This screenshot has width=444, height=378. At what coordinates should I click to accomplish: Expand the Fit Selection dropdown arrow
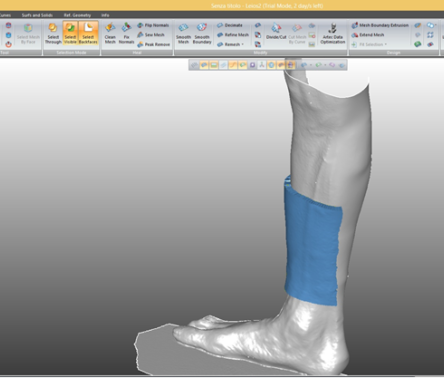point(386,44)
